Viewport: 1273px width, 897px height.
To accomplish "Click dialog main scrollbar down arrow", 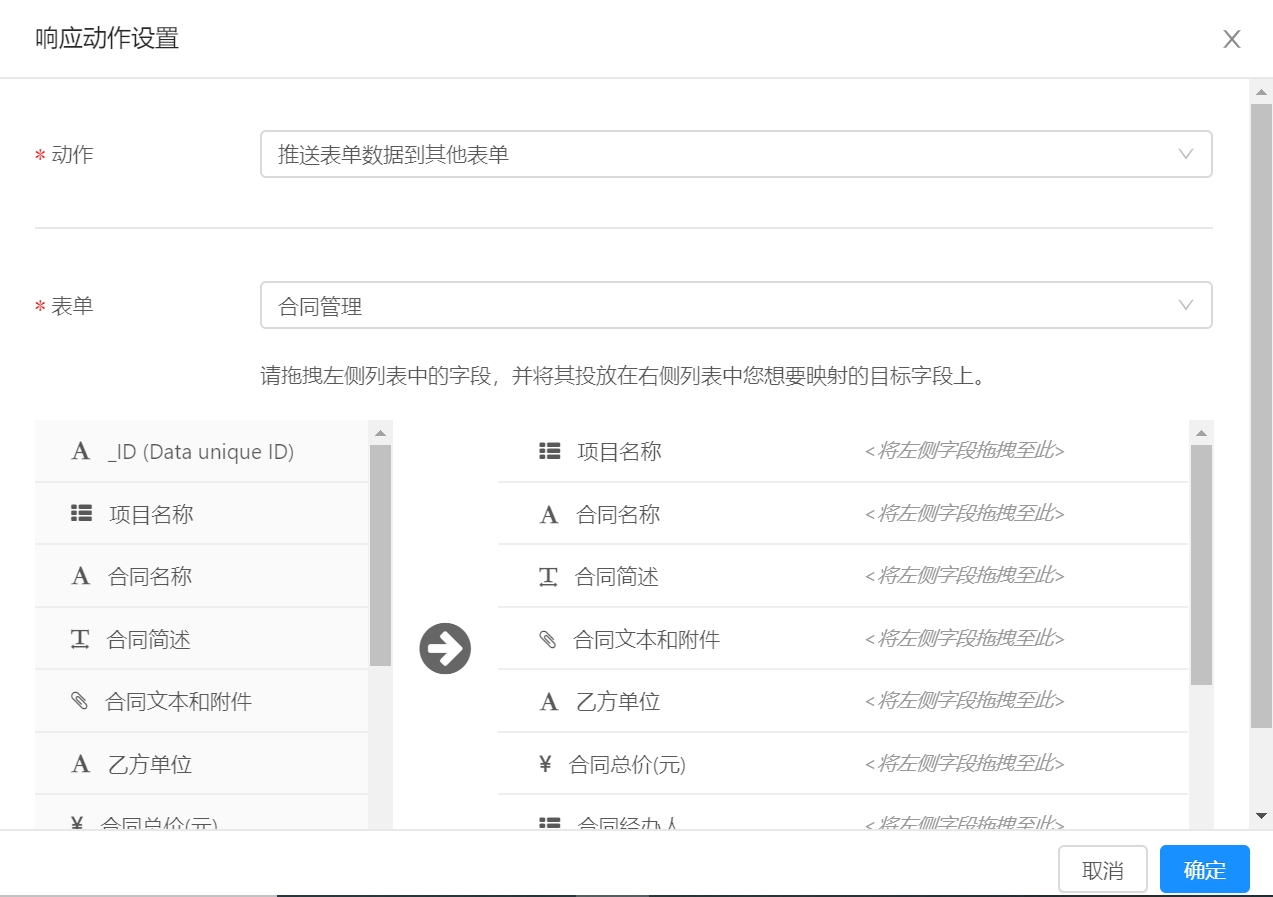I will click(1261, 816).
